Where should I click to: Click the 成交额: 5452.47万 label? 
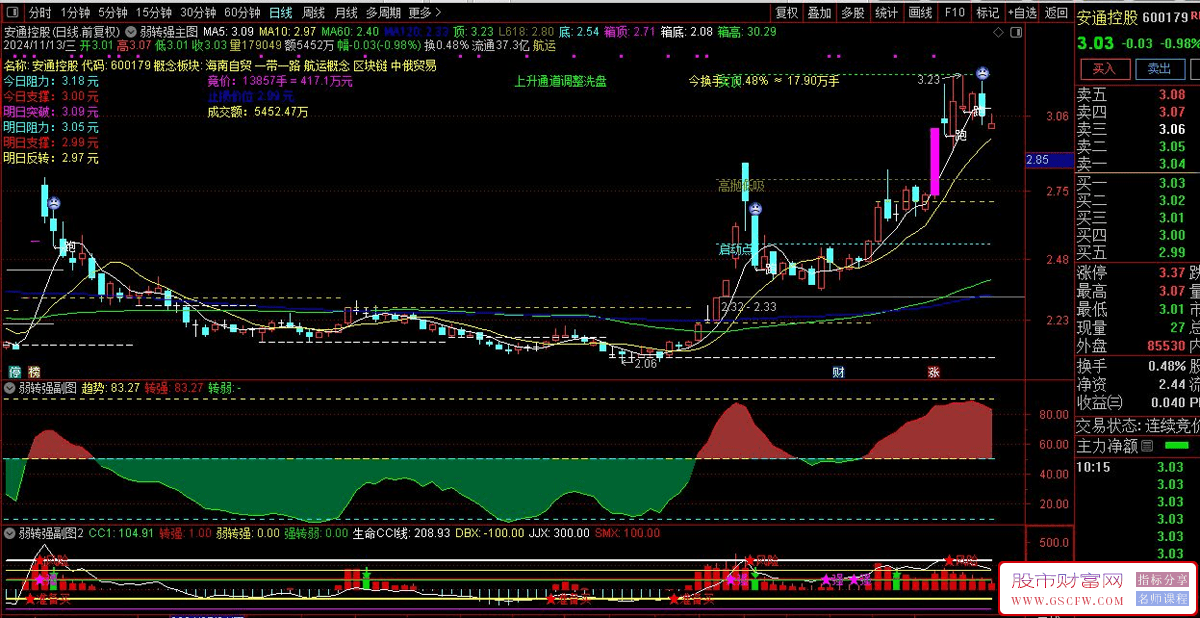(258, 112)
